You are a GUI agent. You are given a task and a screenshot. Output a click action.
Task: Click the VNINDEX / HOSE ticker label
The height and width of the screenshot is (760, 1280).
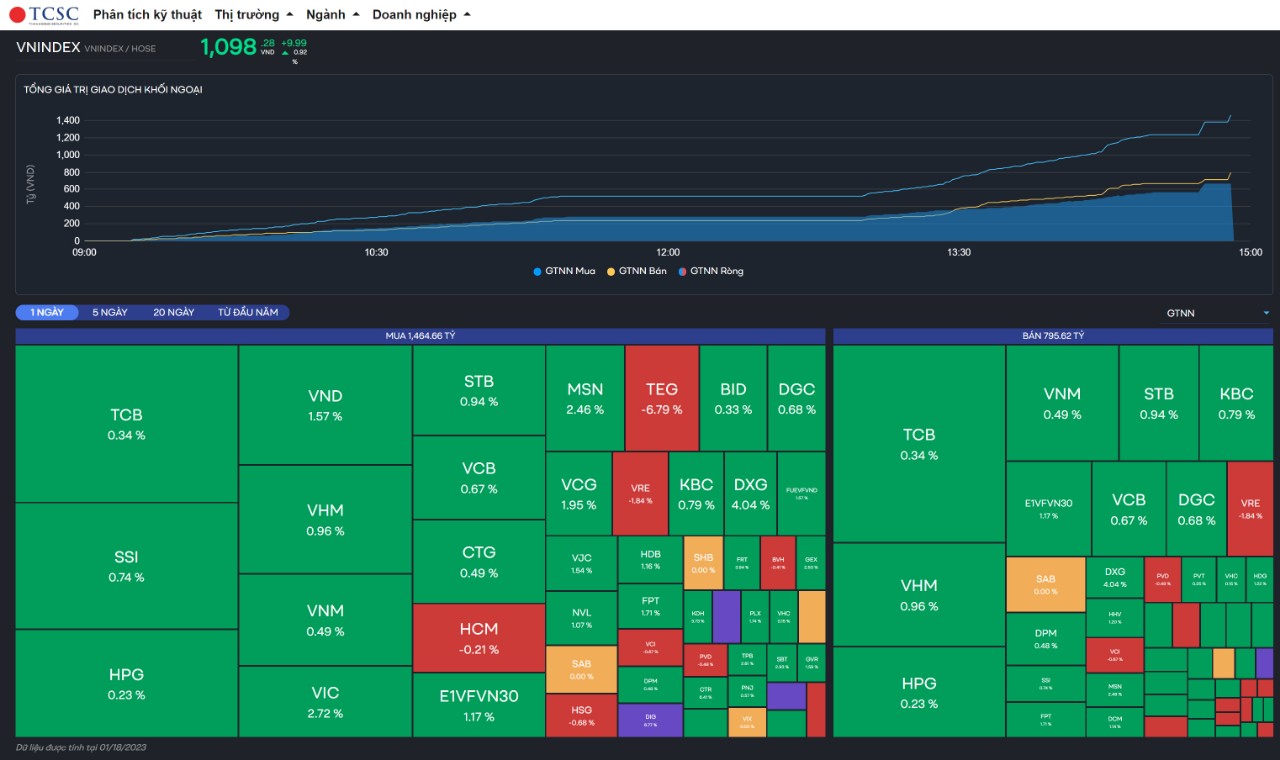120,48
